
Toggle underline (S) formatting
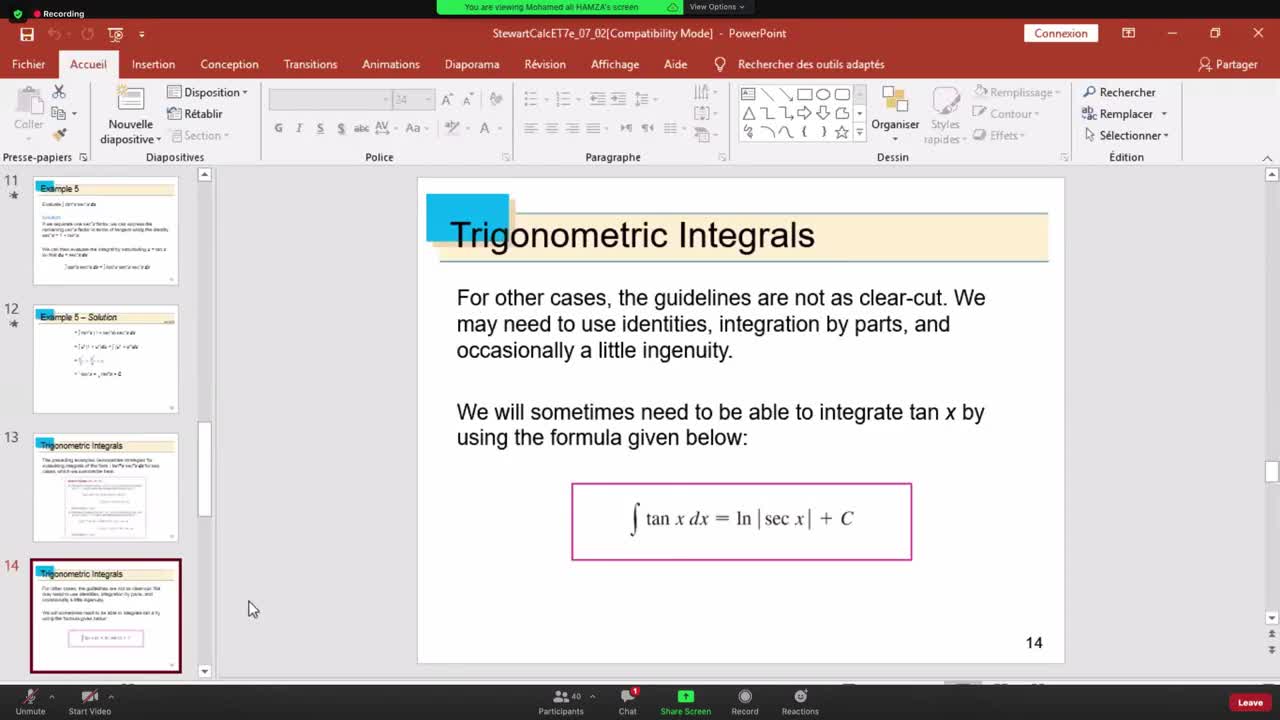320,128
